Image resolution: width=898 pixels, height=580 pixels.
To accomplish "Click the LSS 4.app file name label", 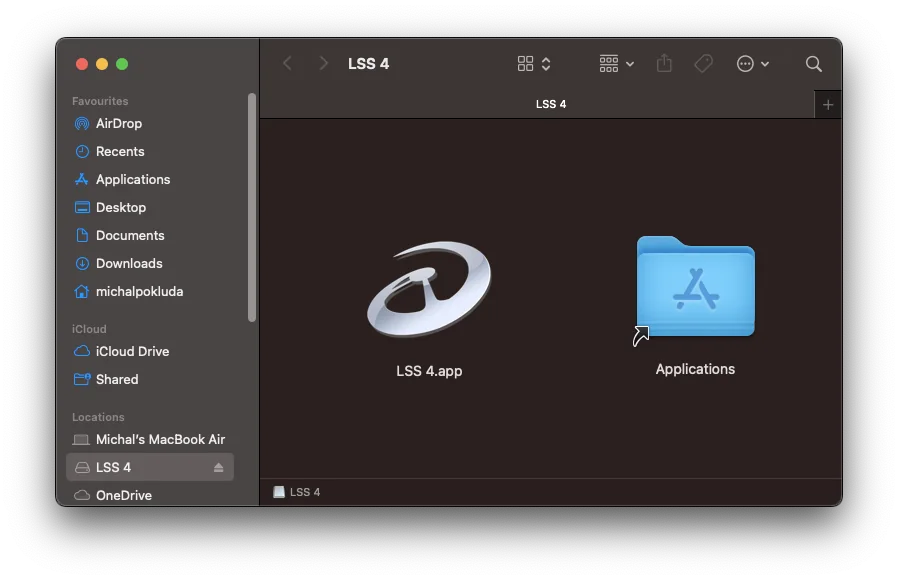I will [429, 371].
